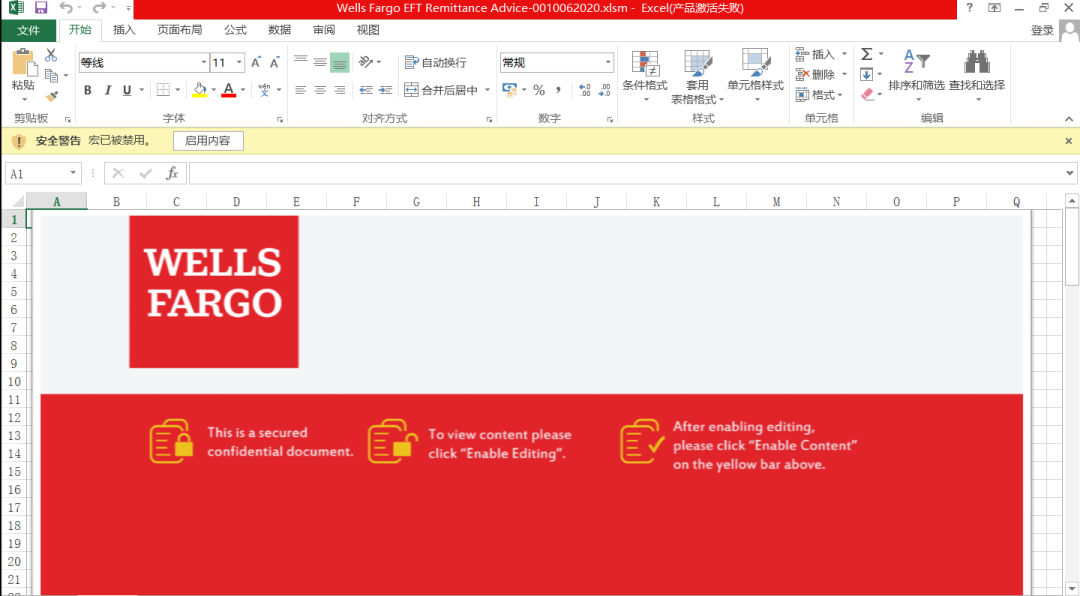Click the Fill down arrow icon
1080x596 pixels.
click(866, 74)
